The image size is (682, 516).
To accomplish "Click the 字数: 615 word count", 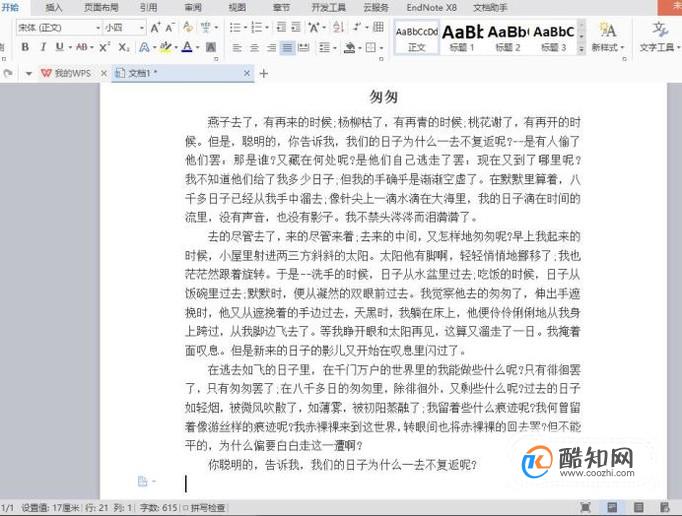I will [x=158, y=508].
